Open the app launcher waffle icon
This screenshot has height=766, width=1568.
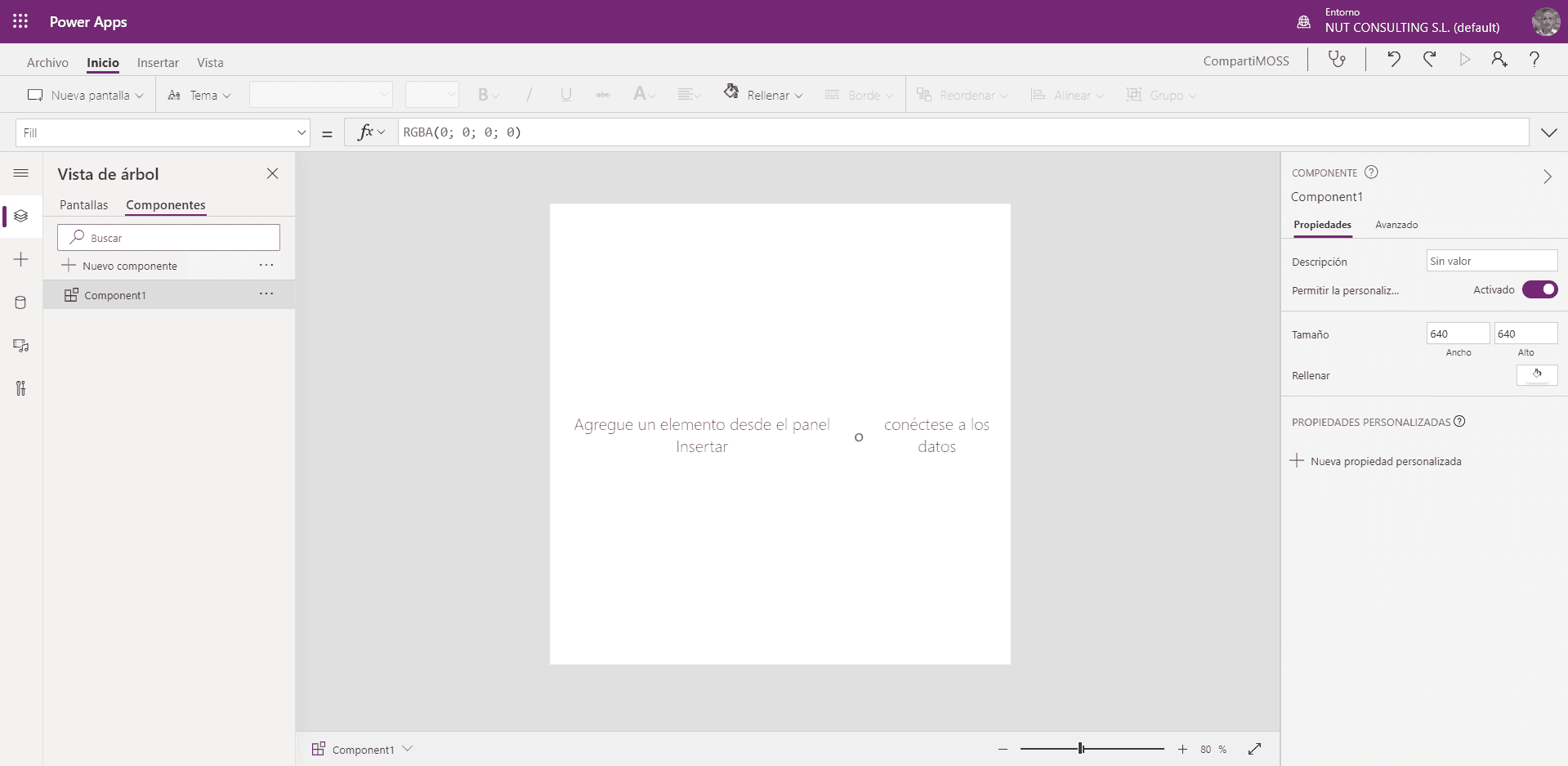point(20,21)
